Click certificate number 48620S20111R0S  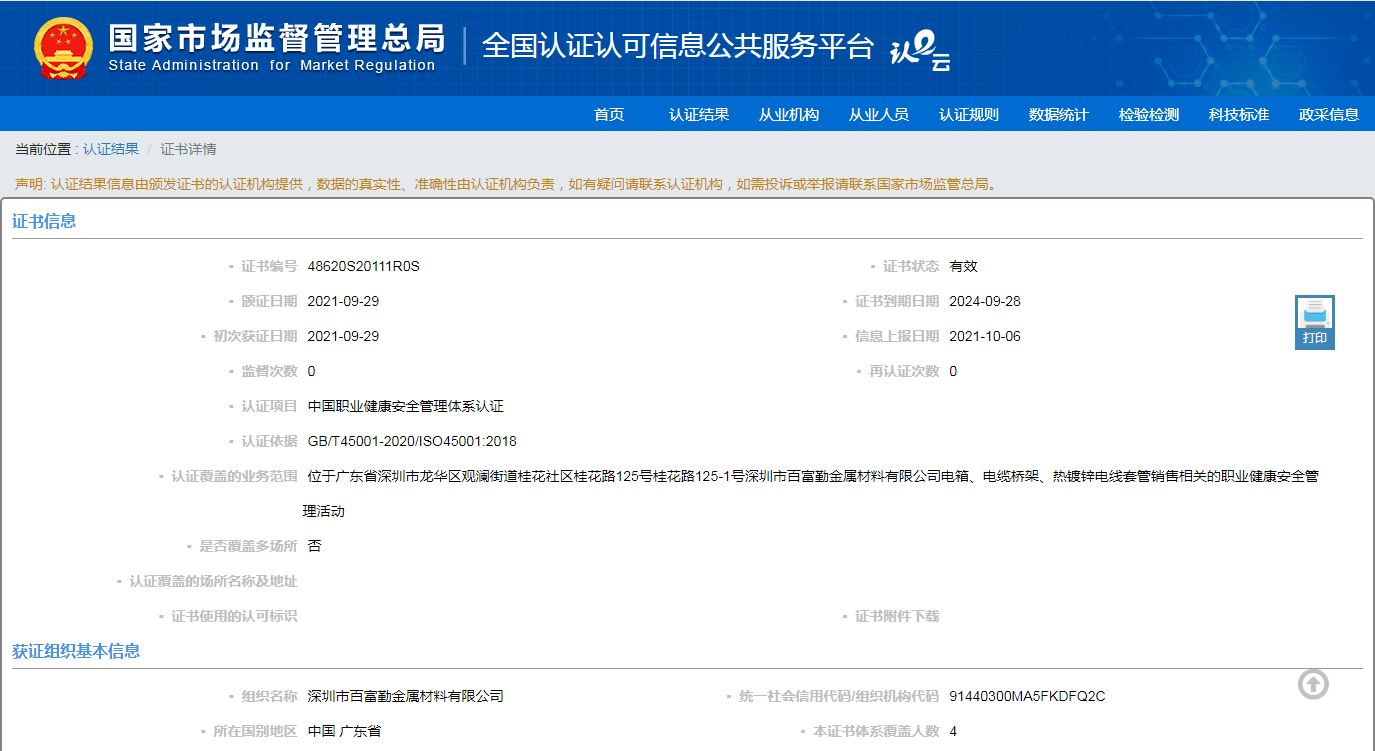pos(364,266)
